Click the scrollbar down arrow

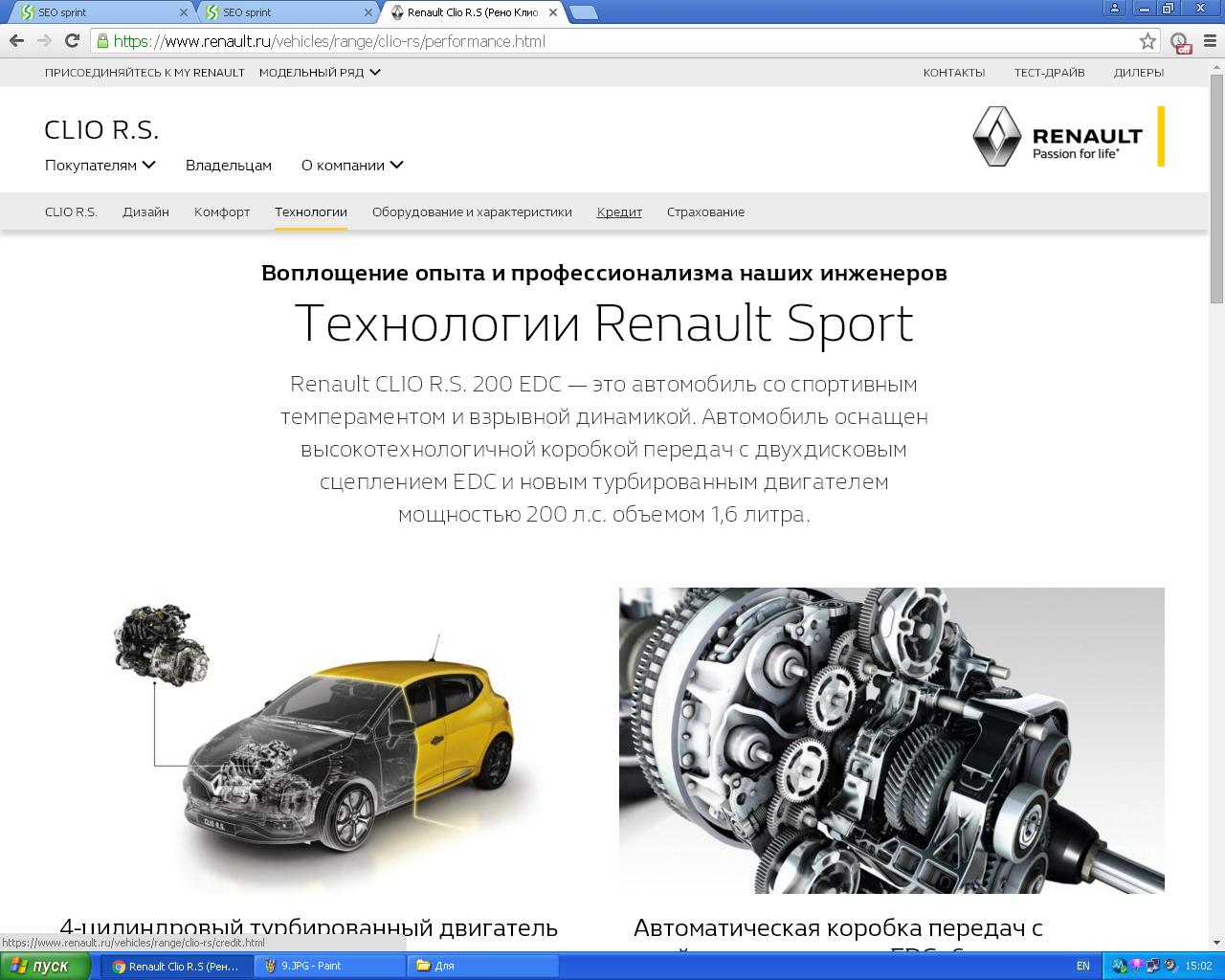tap(1216, 943)
